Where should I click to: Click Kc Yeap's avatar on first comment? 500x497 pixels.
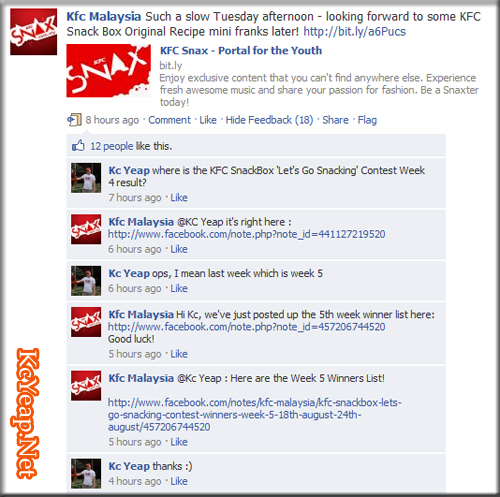86,178
